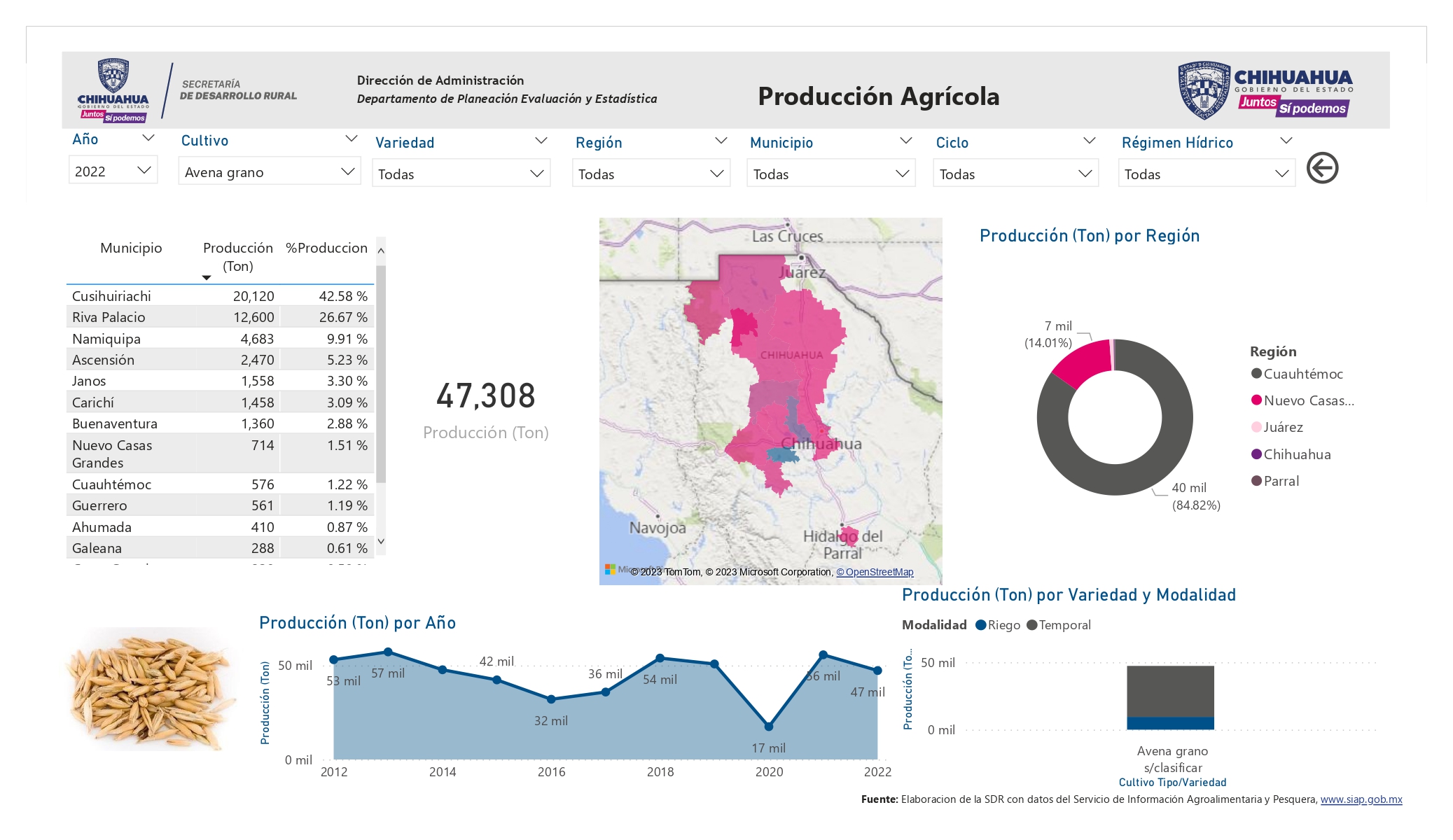
Task: Click the 2013 data point at 57 mil
Action: point(389,652)
